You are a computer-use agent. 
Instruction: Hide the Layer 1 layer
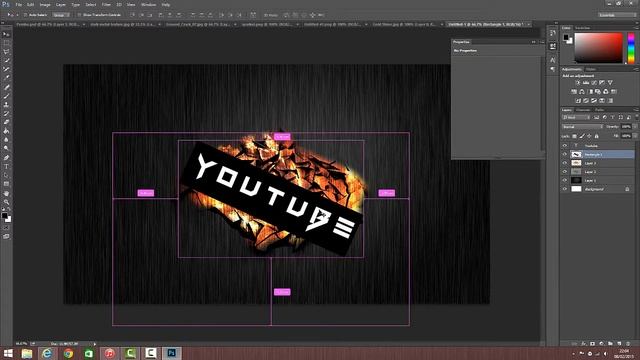coord(565,180)
